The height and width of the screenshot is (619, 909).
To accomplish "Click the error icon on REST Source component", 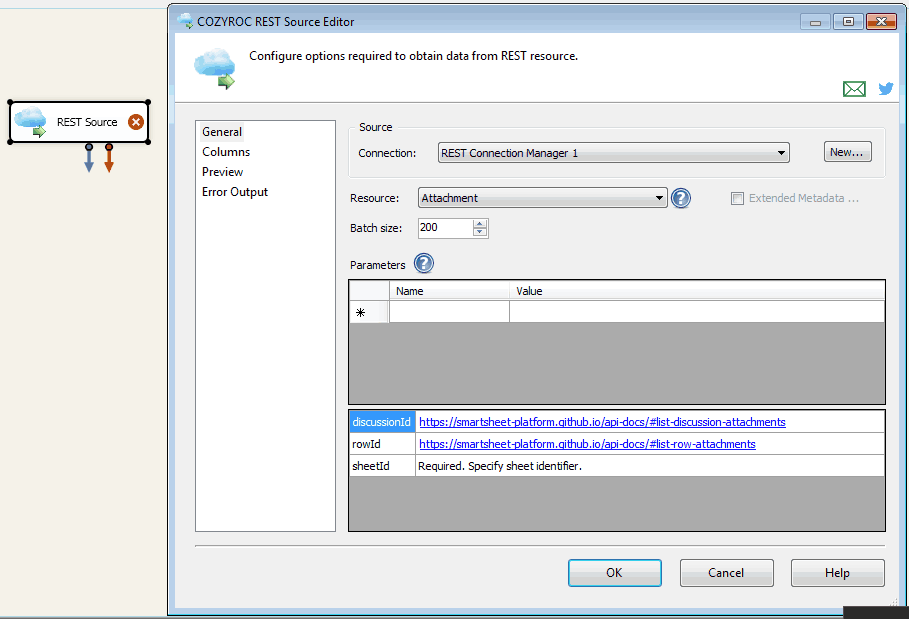I will tap(136, 122).
